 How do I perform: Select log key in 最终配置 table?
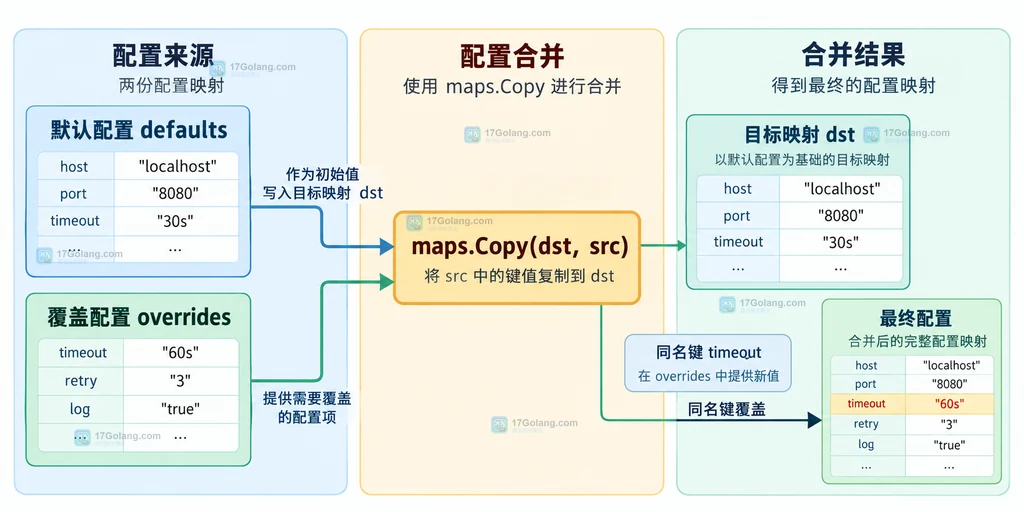point(866,445)
